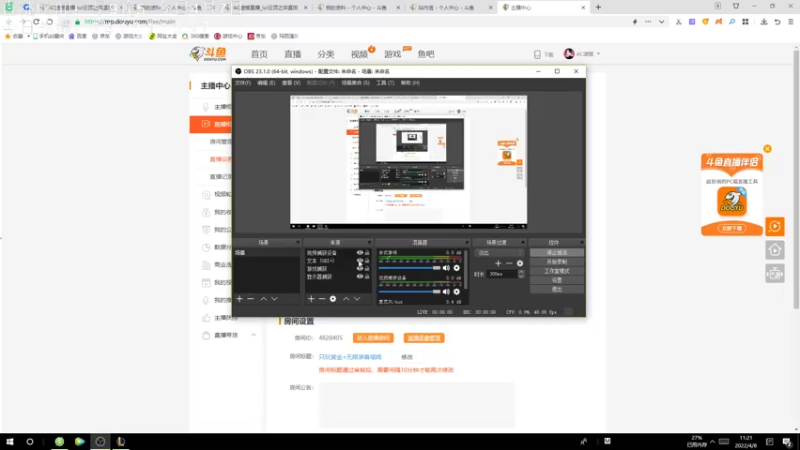The width and height of the screenshot is (800, 450).
Task: Click transition duration 300ms field
Action: click(502, 274)
